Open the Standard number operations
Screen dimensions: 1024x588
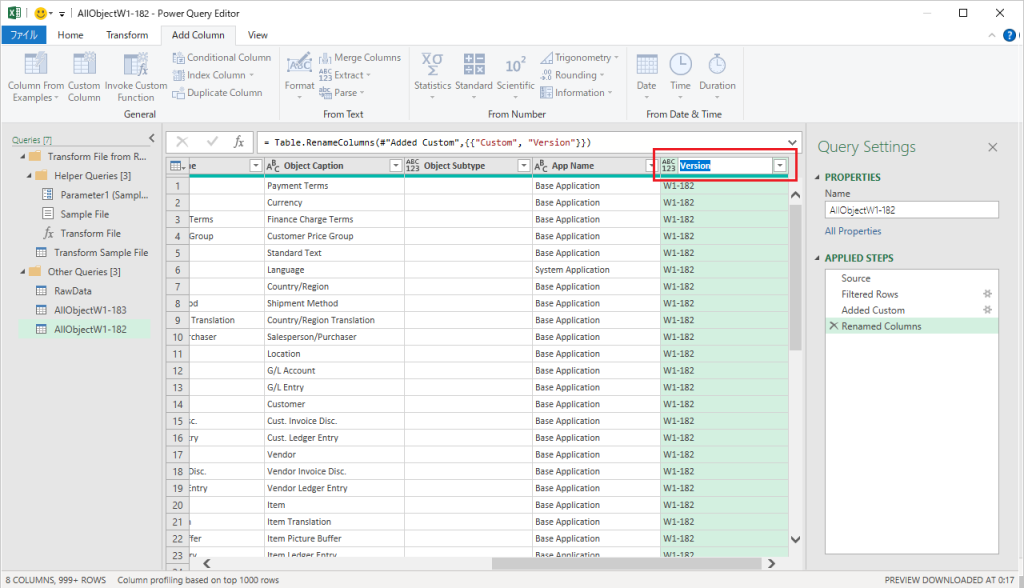click(x=473, y=76)
